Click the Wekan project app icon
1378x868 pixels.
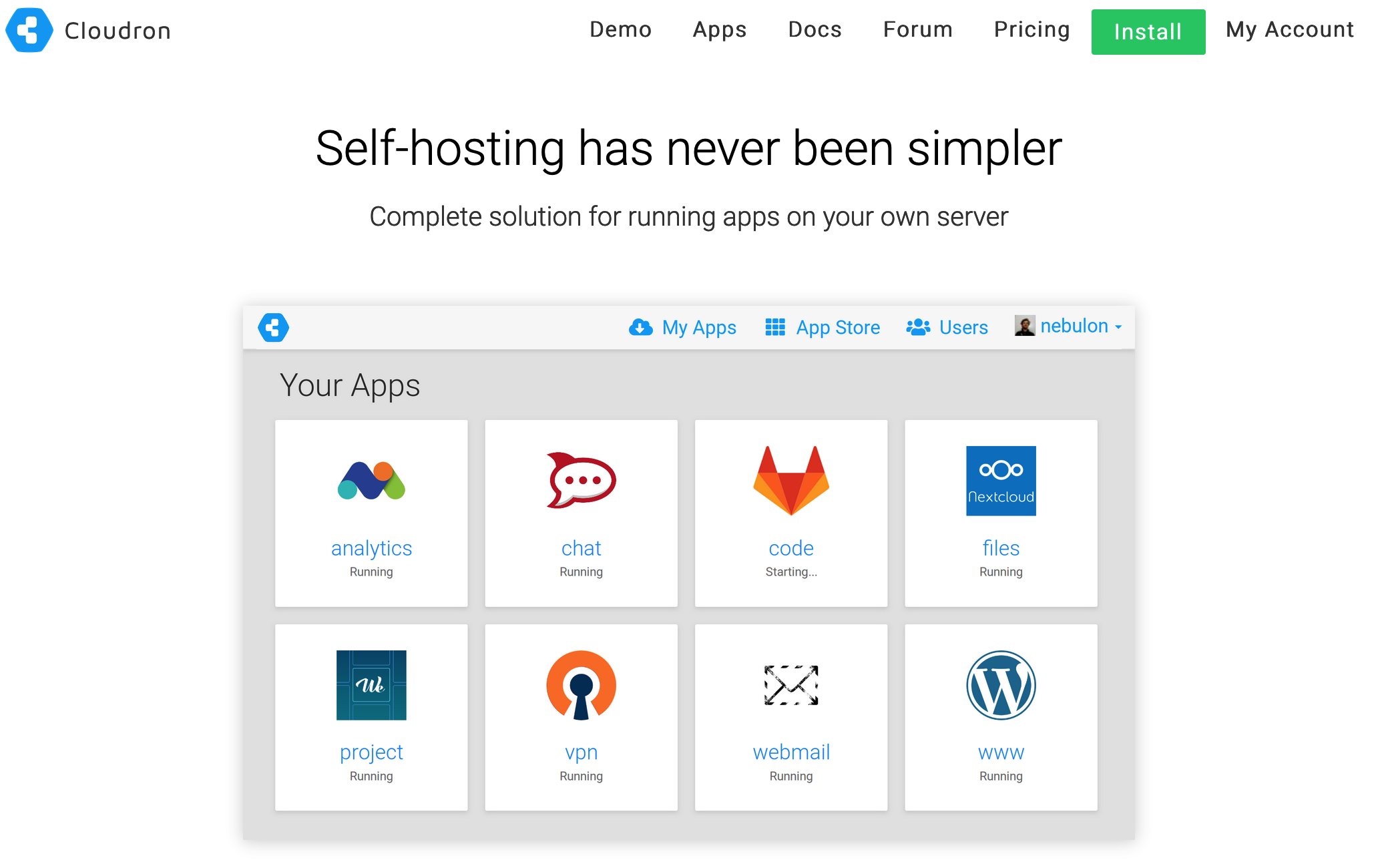click(371, 685)
